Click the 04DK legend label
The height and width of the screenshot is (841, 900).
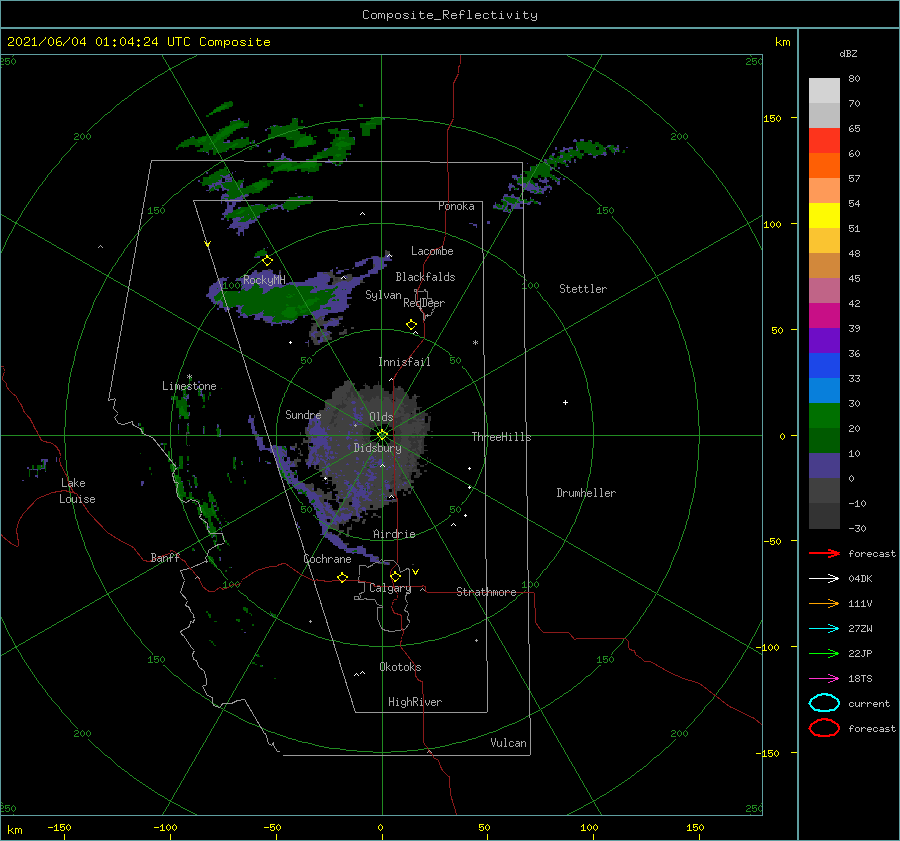860,579
